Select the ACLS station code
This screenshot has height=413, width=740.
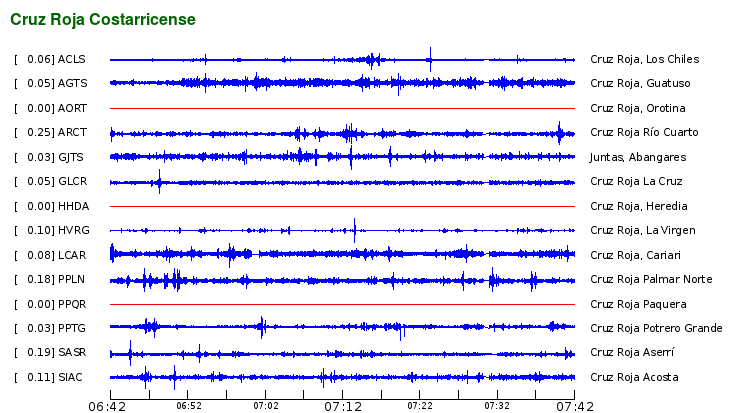pyautogui.click(x=72, y=59)
